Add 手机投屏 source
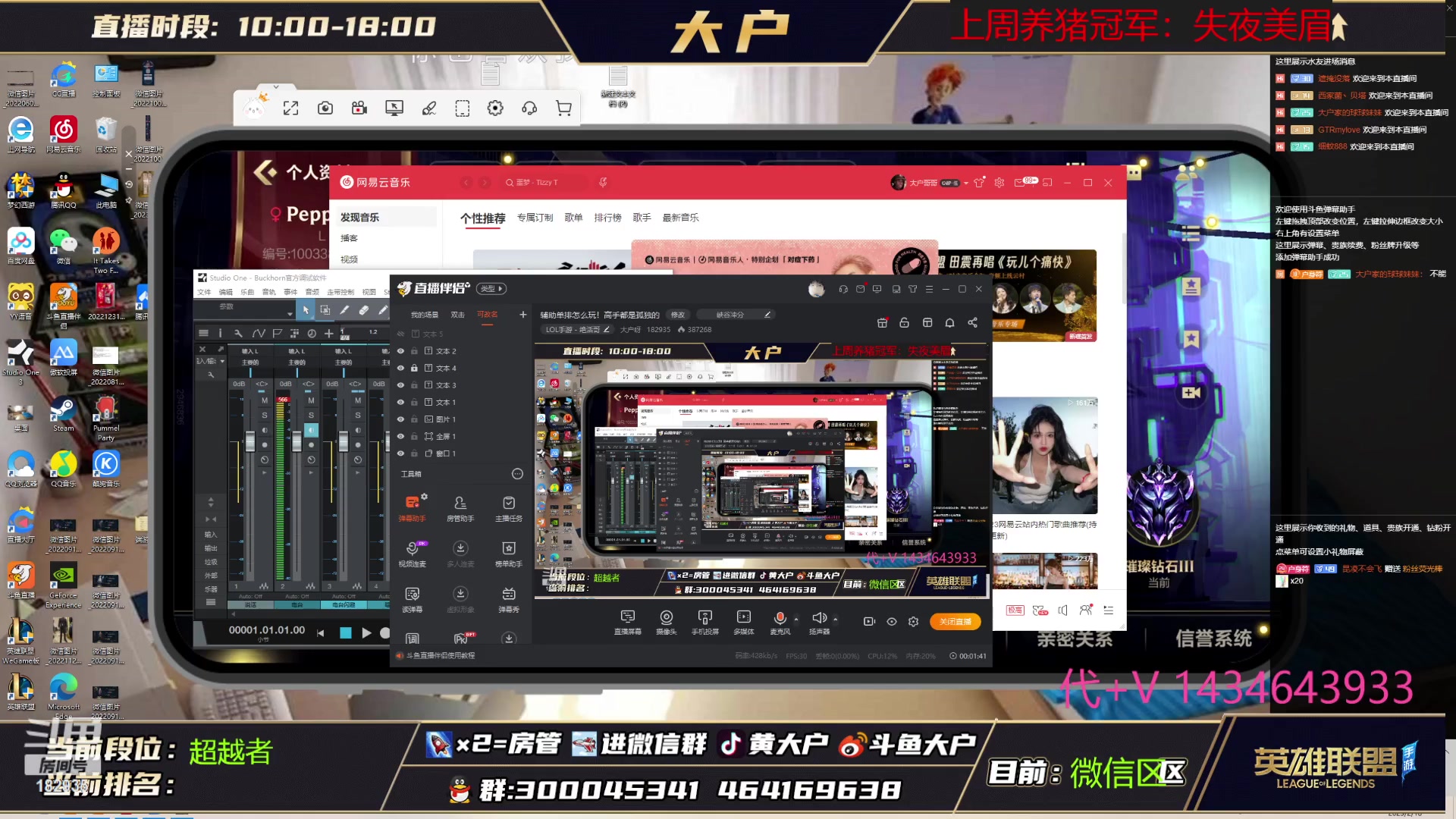Image resolution: width=1456 pixels, height=819 pixels. pyautogui.click(x=704, y=621)
